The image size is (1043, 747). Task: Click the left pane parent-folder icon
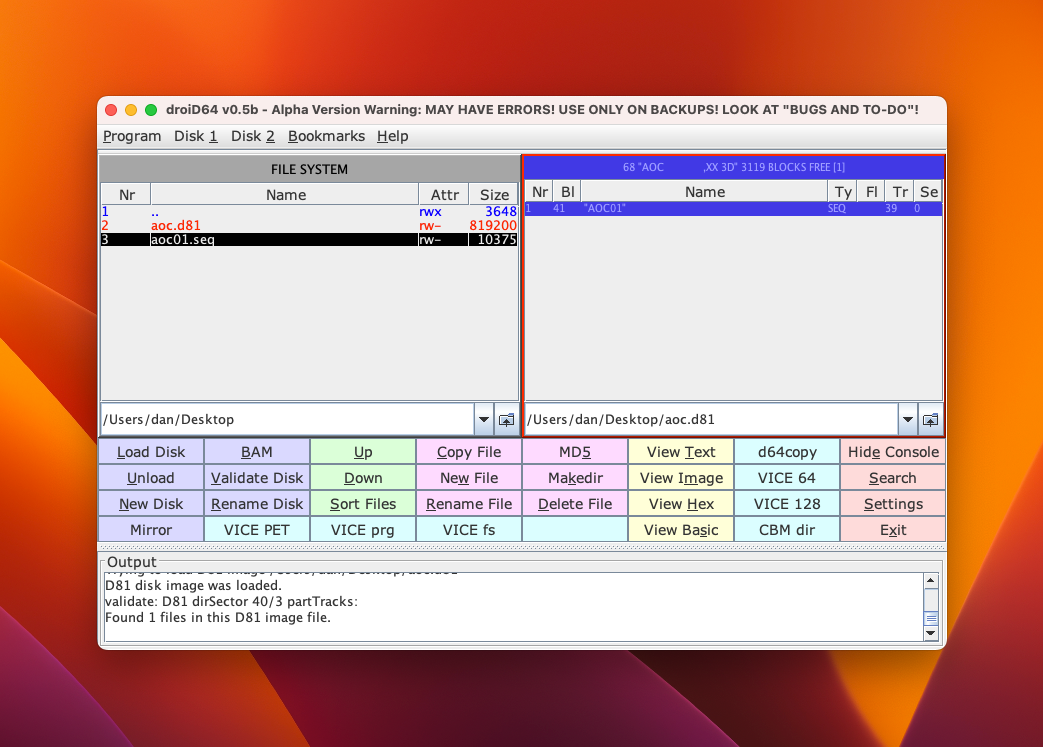click(x=507, y=420)
